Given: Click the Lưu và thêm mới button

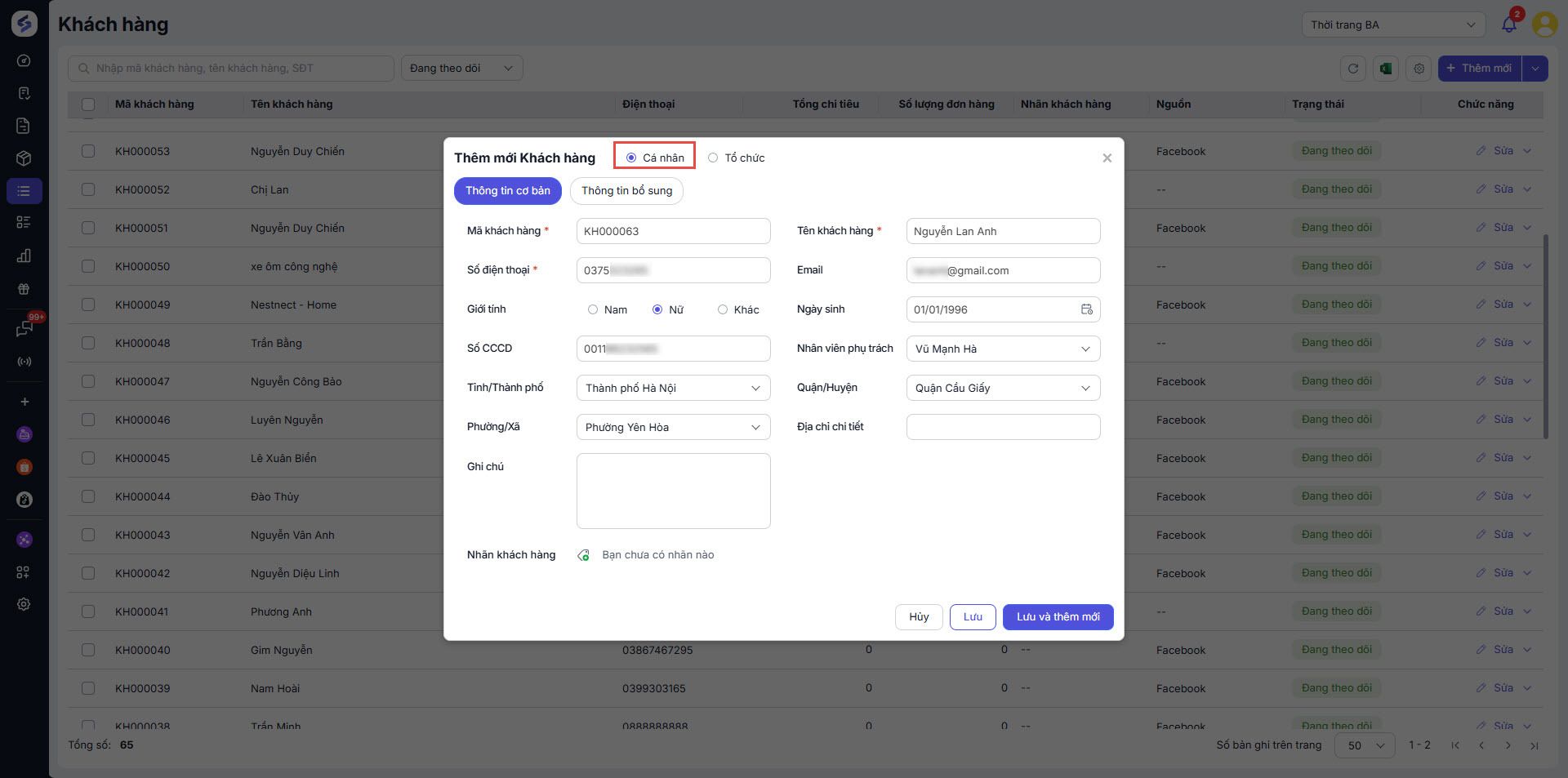Looking at the screenshot, I should pyautogui.click(x=1058, y=617).
